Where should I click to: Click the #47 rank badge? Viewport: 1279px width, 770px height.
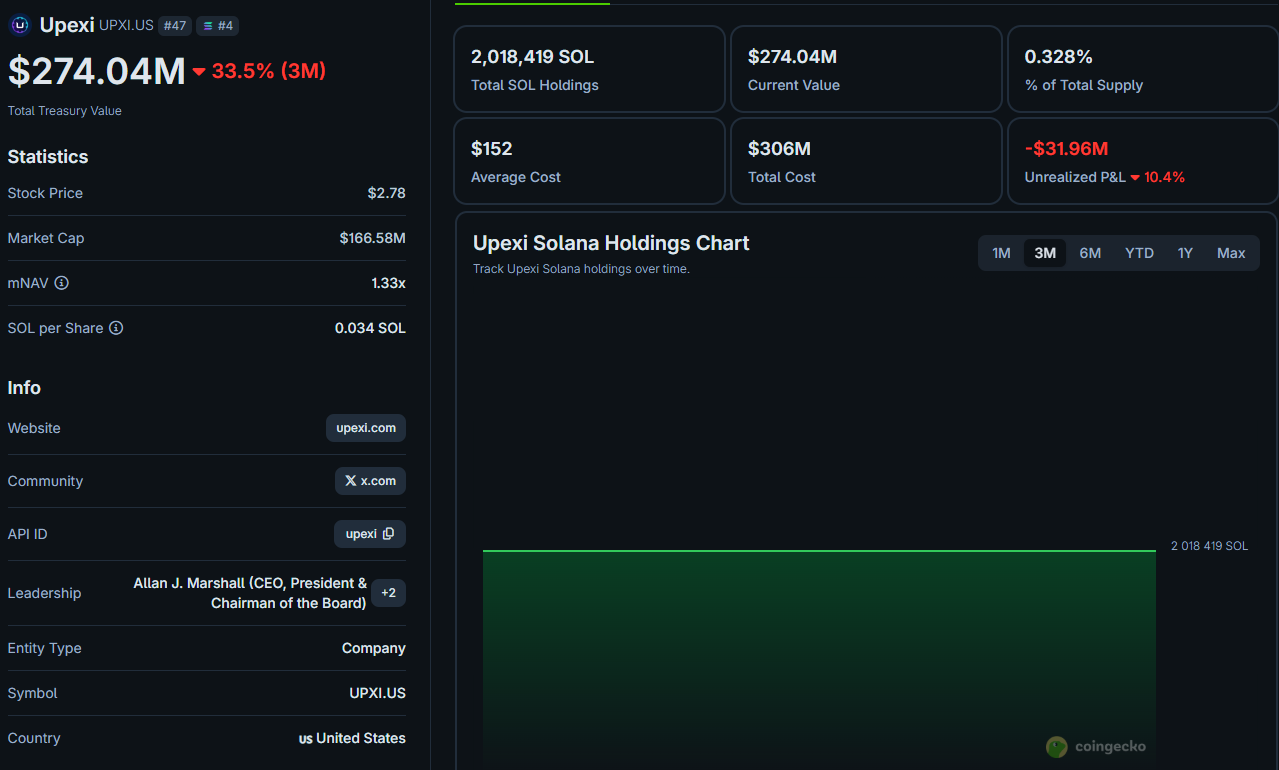(x=174, y=26)
